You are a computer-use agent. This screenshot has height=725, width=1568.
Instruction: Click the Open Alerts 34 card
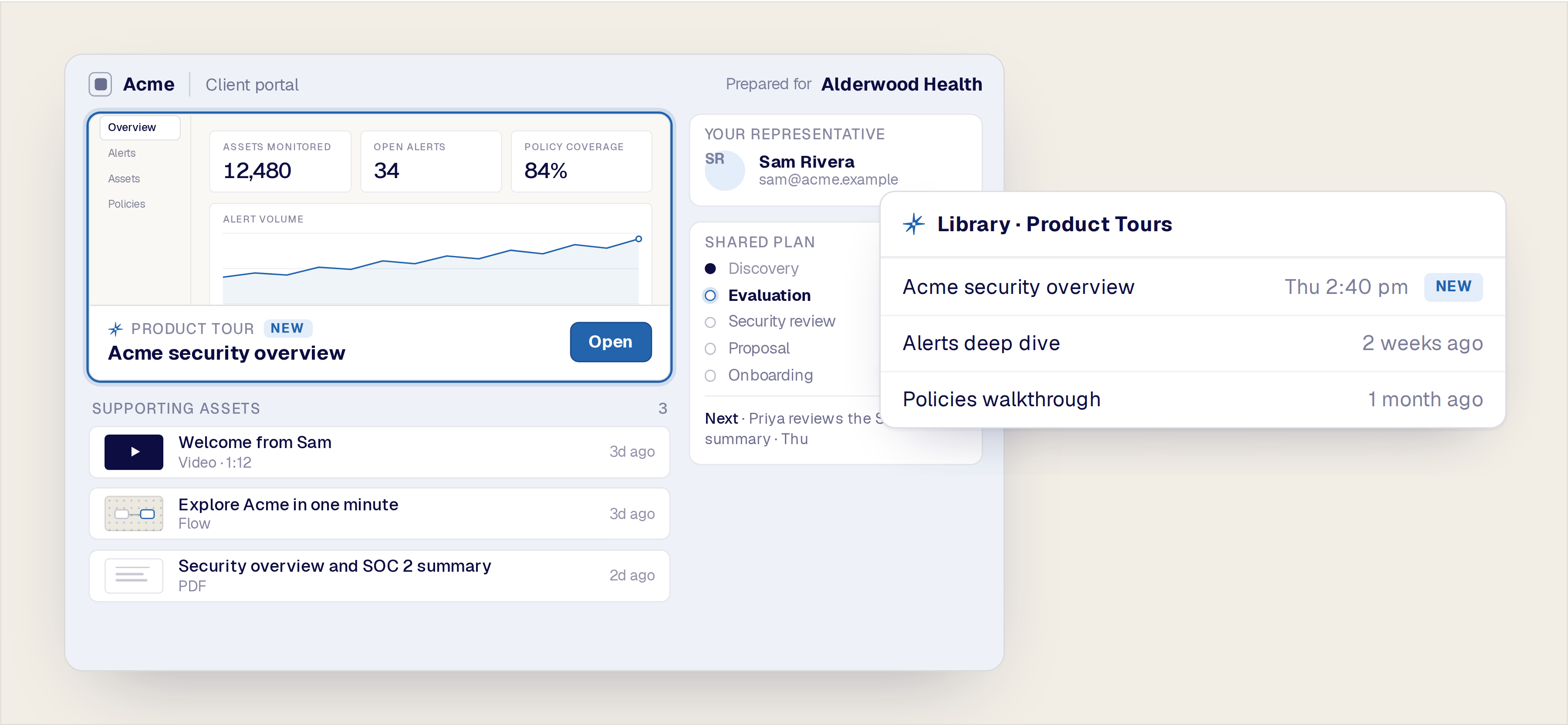(x=431, y=161)
